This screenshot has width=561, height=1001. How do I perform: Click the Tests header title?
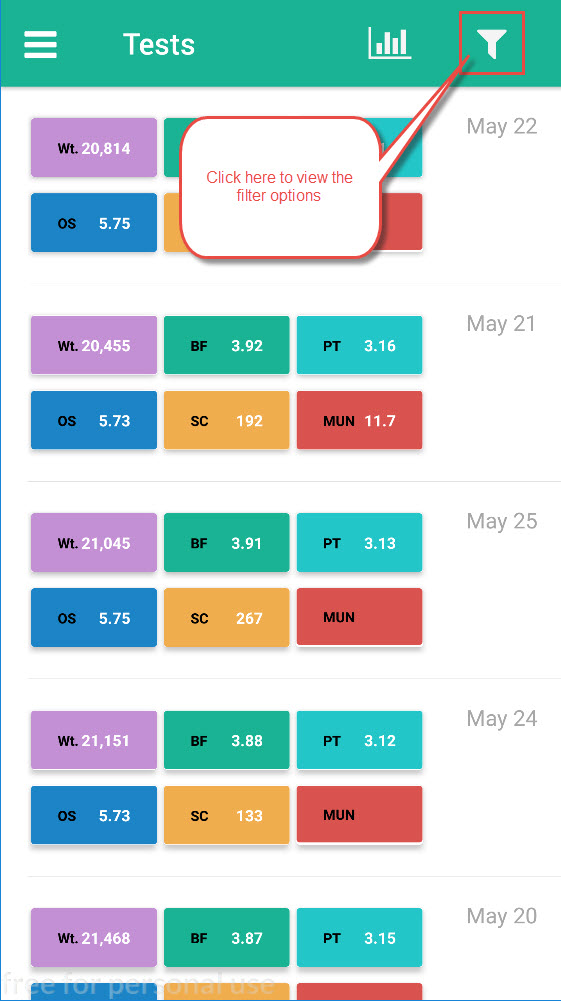point(159,45)
